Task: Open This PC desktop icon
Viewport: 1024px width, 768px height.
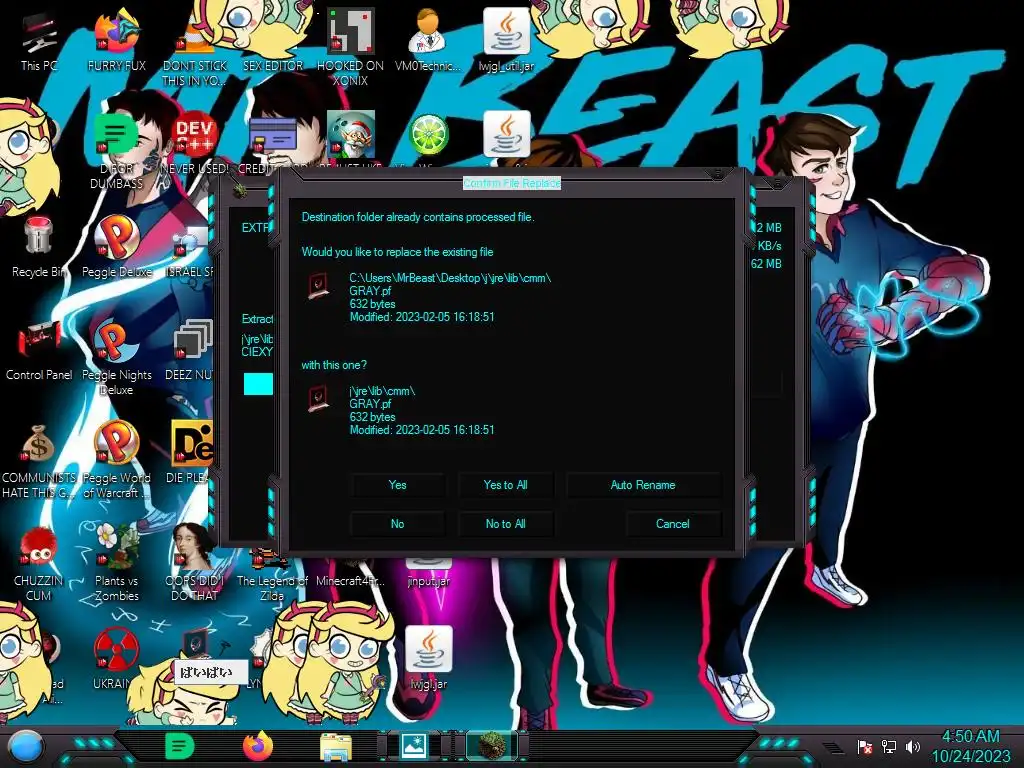Action: point(39,40)
